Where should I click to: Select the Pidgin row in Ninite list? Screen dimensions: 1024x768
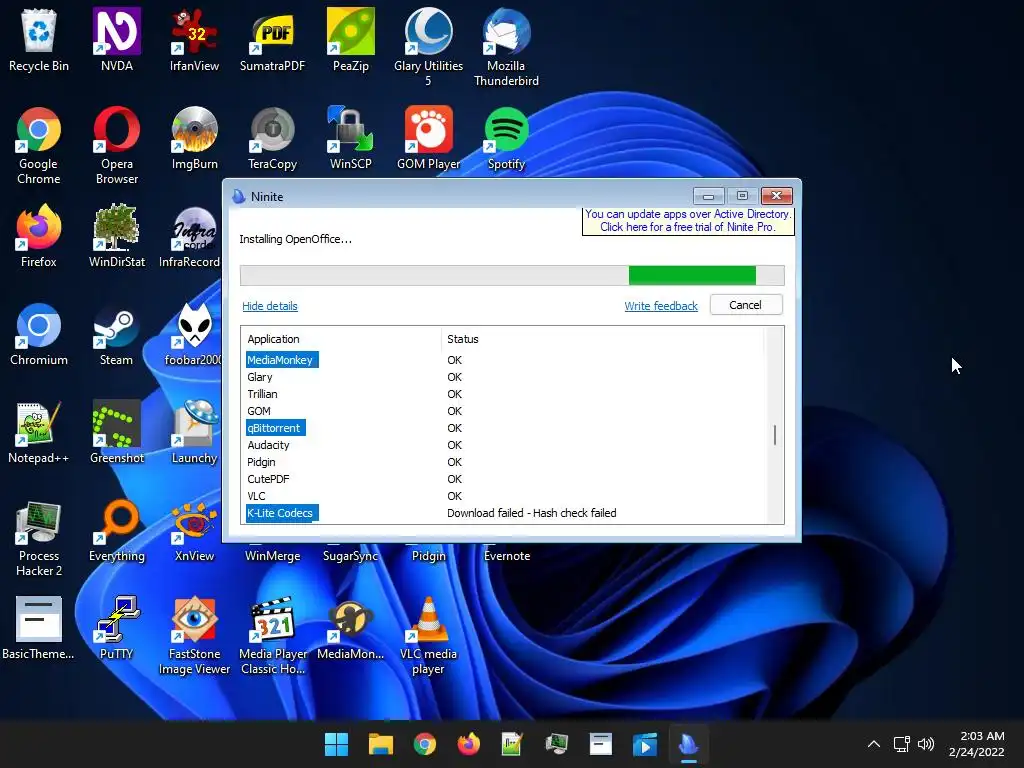tap(503, 462)
